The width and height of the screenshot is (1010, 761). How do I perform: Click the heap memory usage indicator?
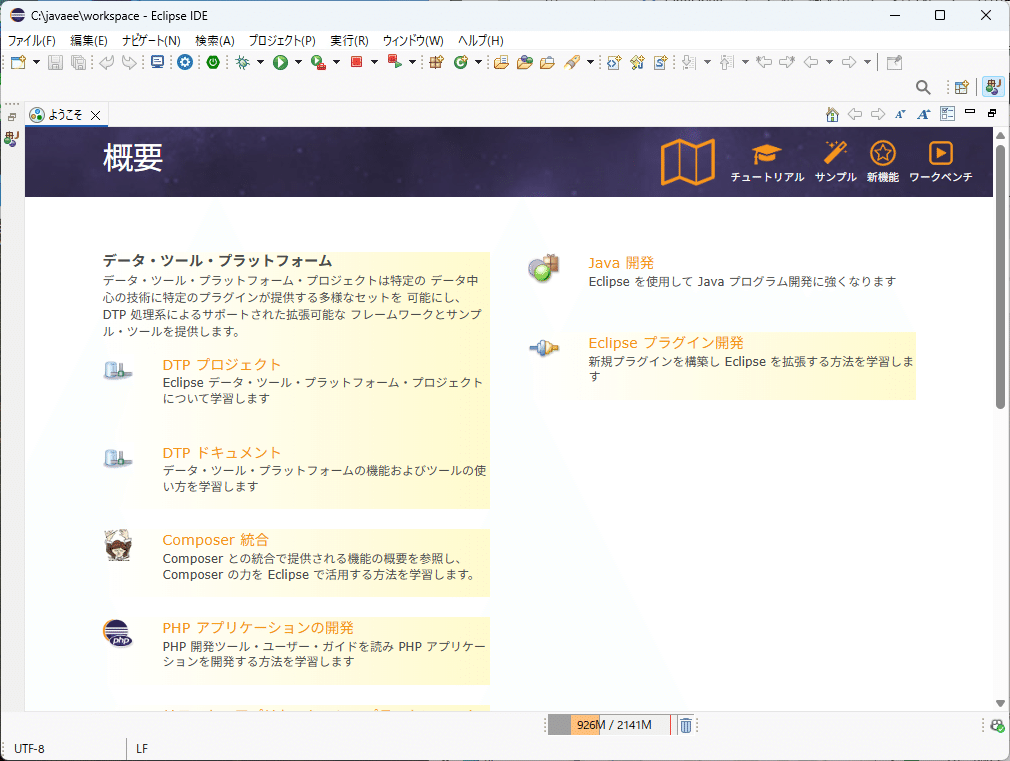[610, 724]
